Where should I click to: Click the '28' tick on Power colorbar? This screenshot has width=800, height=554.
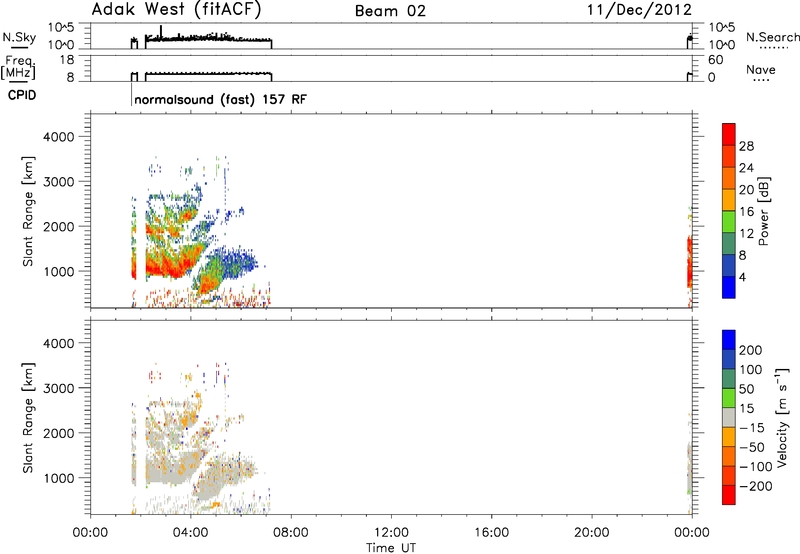(746, 146)
